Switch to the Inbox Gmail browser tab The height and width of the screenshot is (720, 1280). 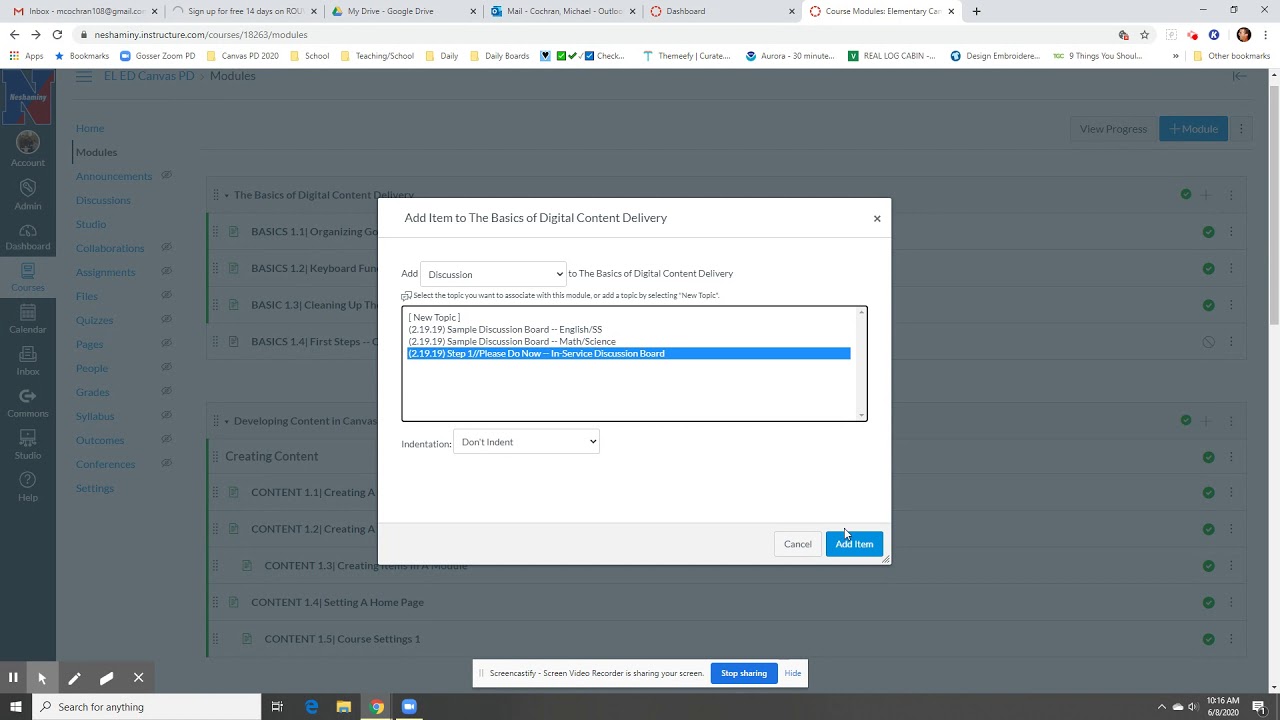(x=79, y=11)
